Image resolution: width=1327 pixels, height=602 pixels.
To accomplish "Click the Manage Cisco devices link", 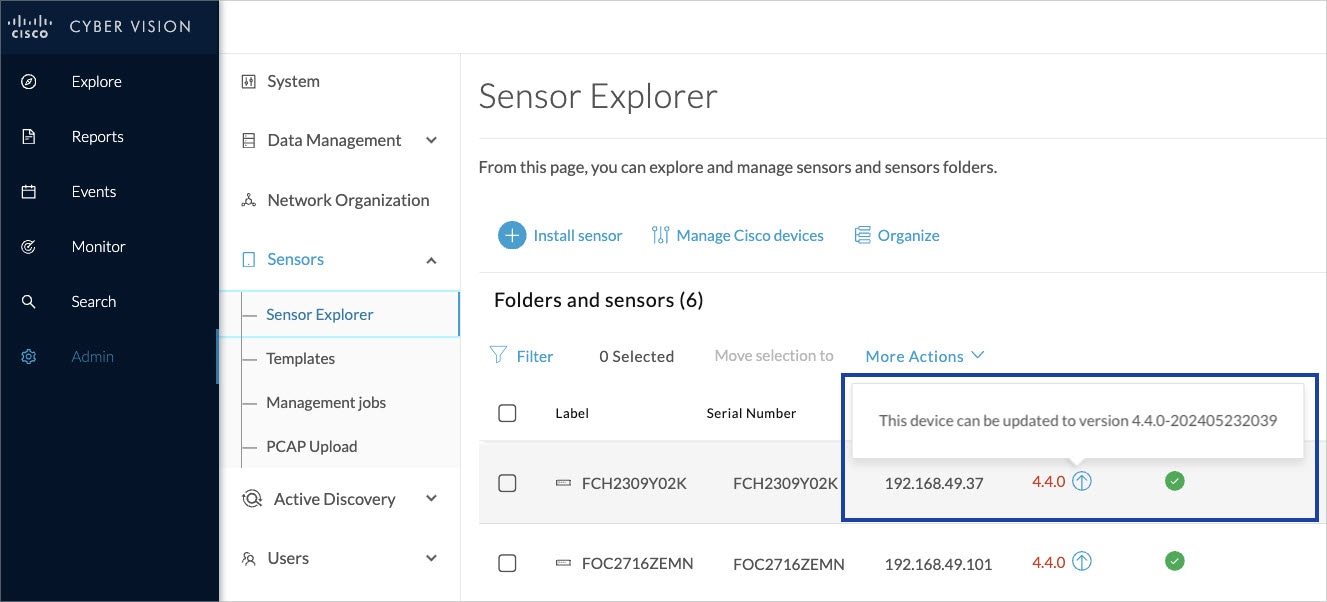I will coord(750,236).
